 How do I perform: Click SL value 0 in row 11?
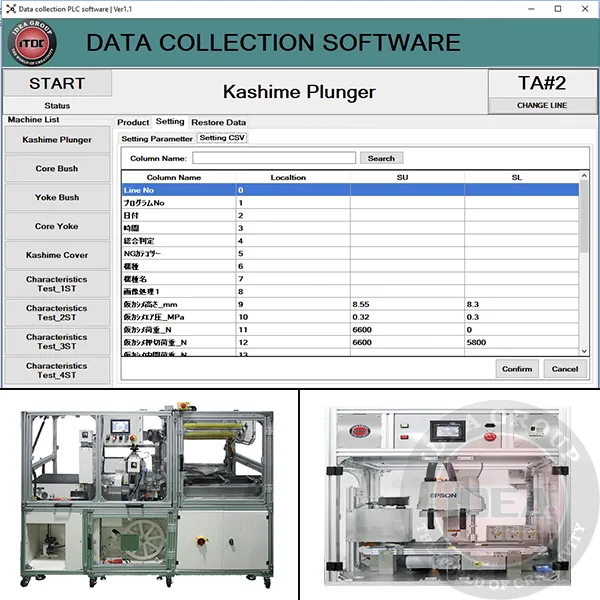pos(522,330)
